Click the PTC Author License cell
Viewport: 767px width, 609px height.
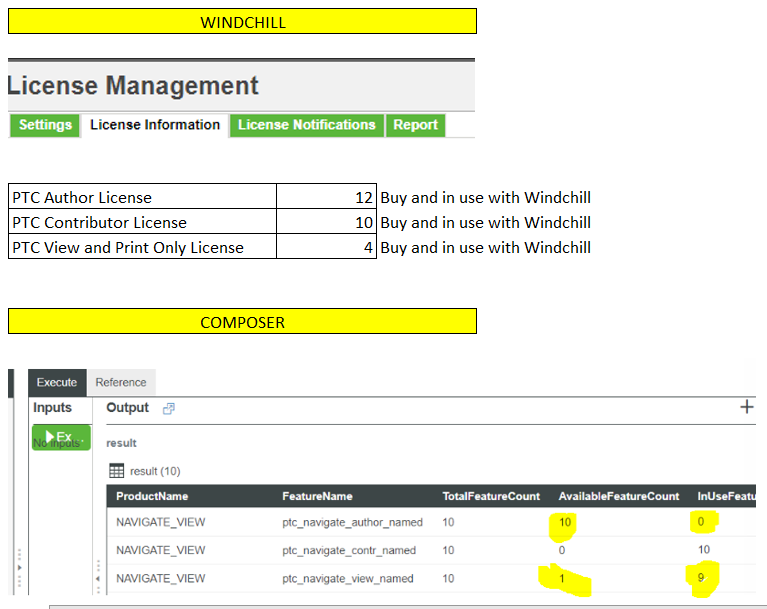142,197
